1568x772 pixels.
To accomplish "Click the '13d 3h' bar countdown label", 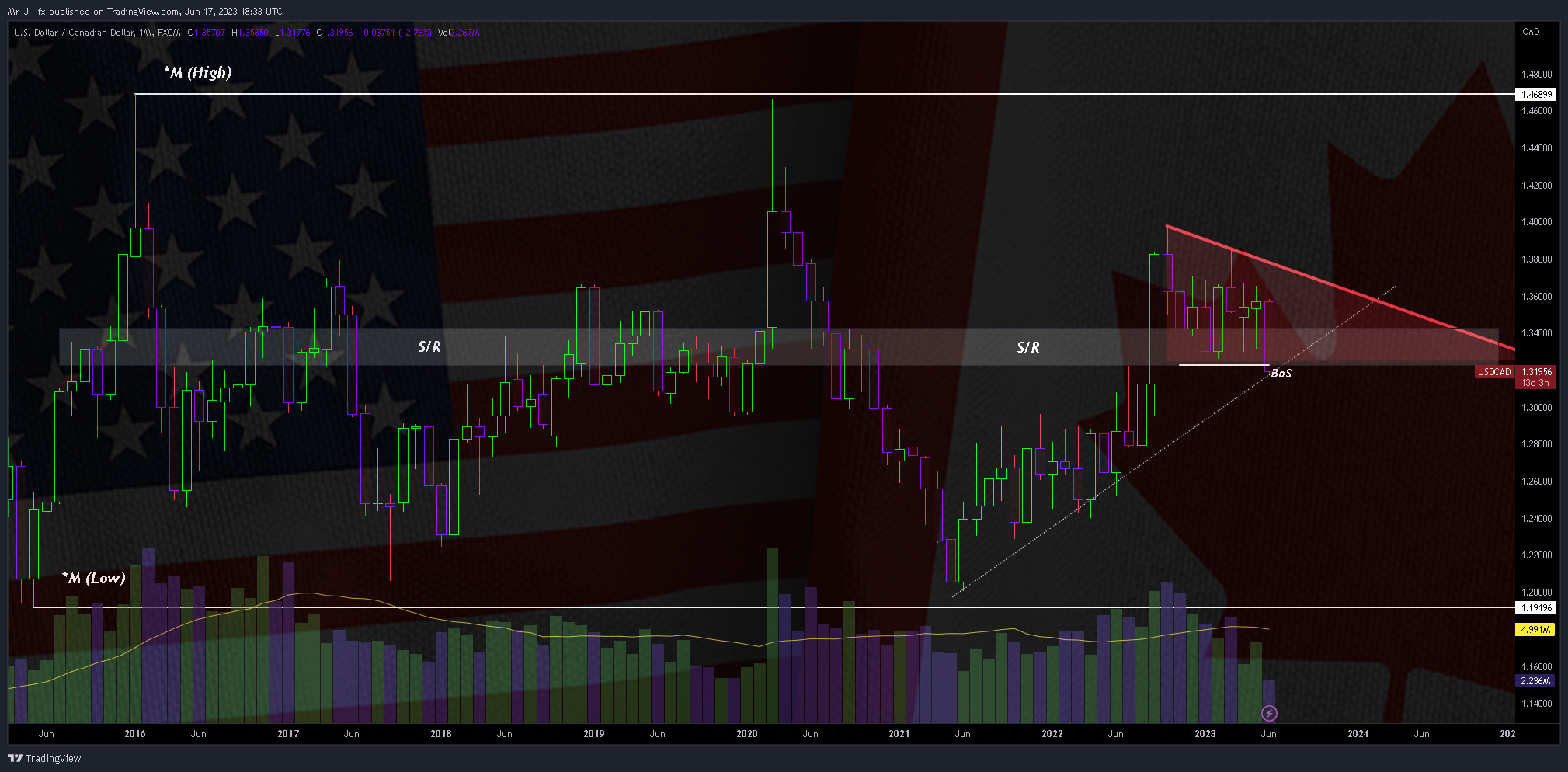I will (1535, 383).
